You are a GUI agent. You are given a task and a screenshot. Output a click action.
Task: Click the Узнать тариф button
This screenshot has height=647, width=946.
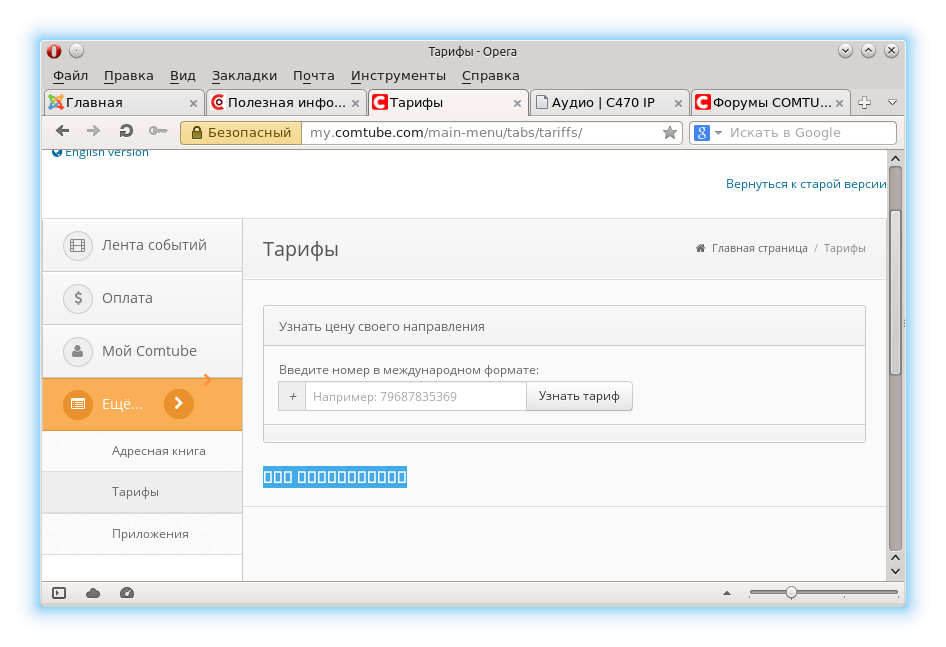(579, 396)
